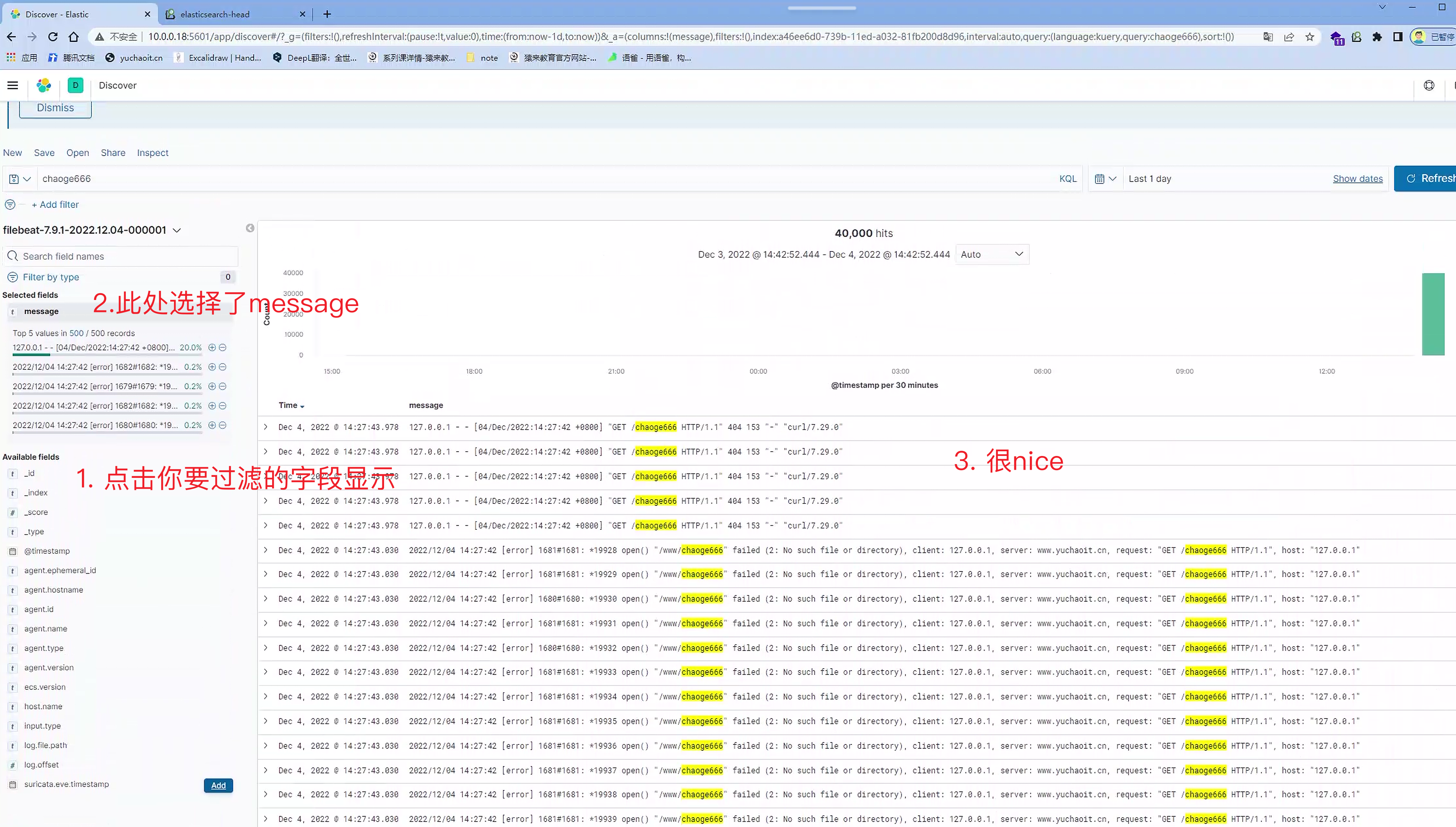Open the Inspect menu item
Screen dimensions: 1456x827
click(x=152, y=153)
